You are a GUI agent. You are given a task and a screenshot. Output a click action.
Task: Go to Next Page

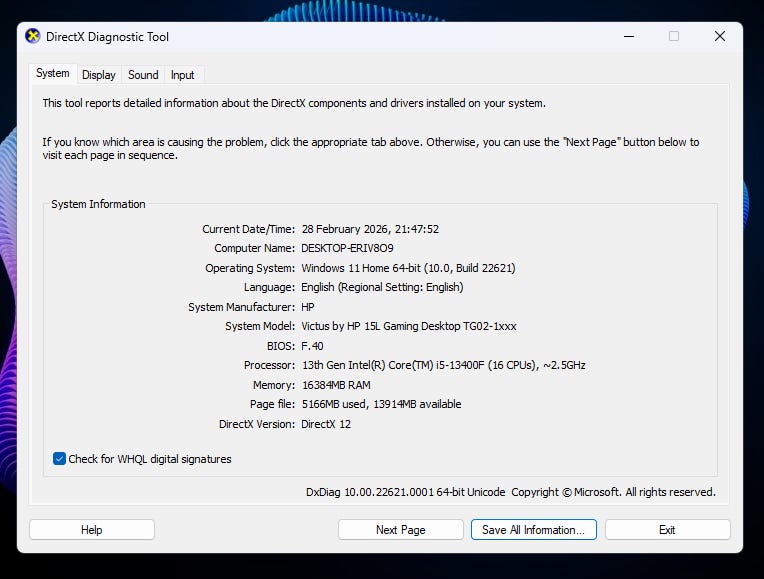[401, 530]
